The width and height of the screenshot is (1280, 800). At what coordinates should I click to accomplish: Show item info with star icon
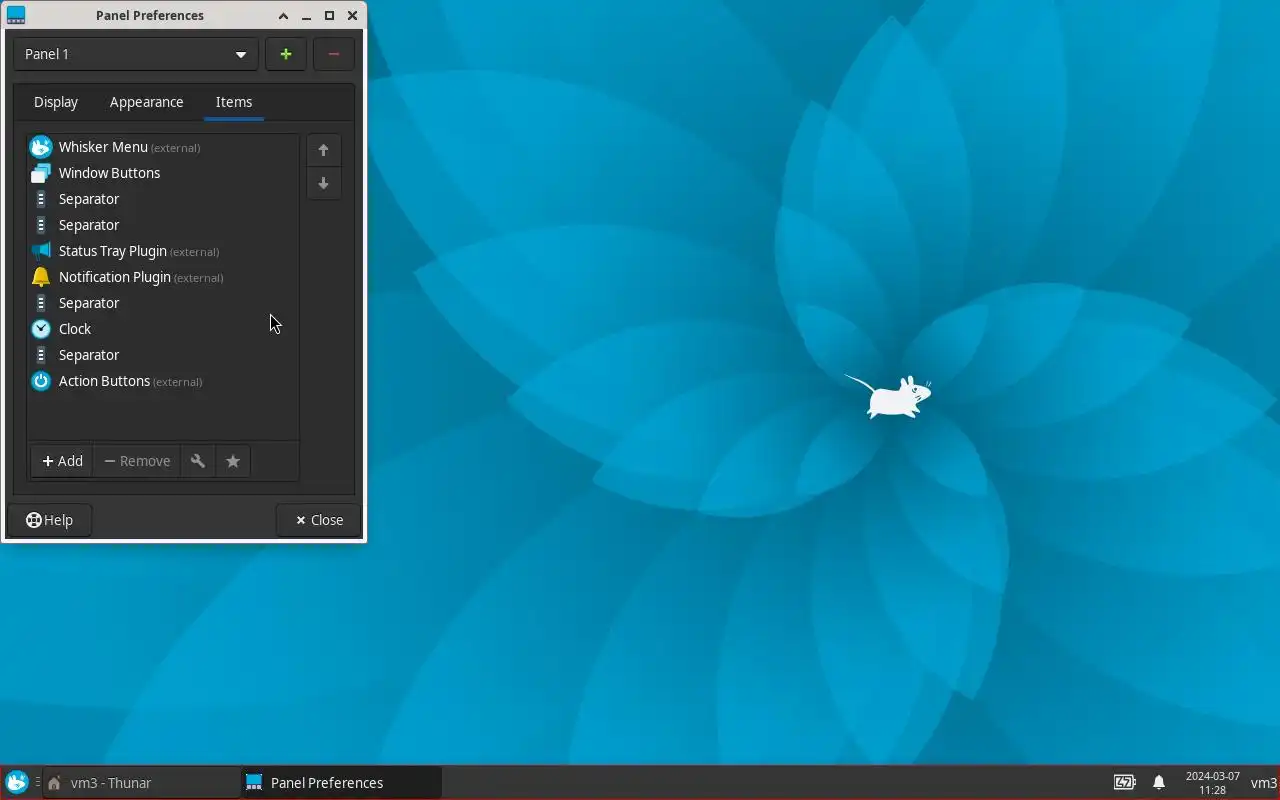pos(233,461)
